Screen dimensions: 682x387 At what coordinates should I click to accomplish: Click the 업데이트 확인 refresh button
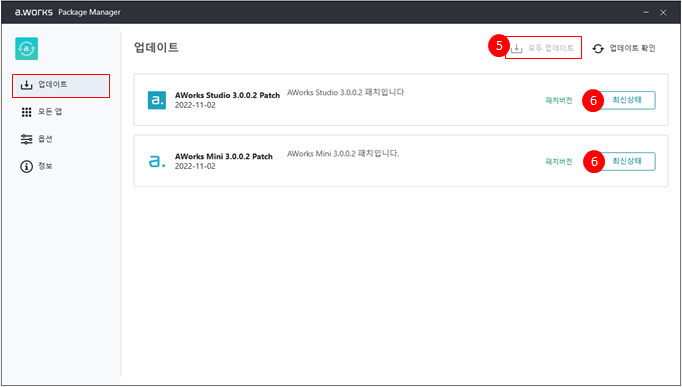click(x=624, y=48)
